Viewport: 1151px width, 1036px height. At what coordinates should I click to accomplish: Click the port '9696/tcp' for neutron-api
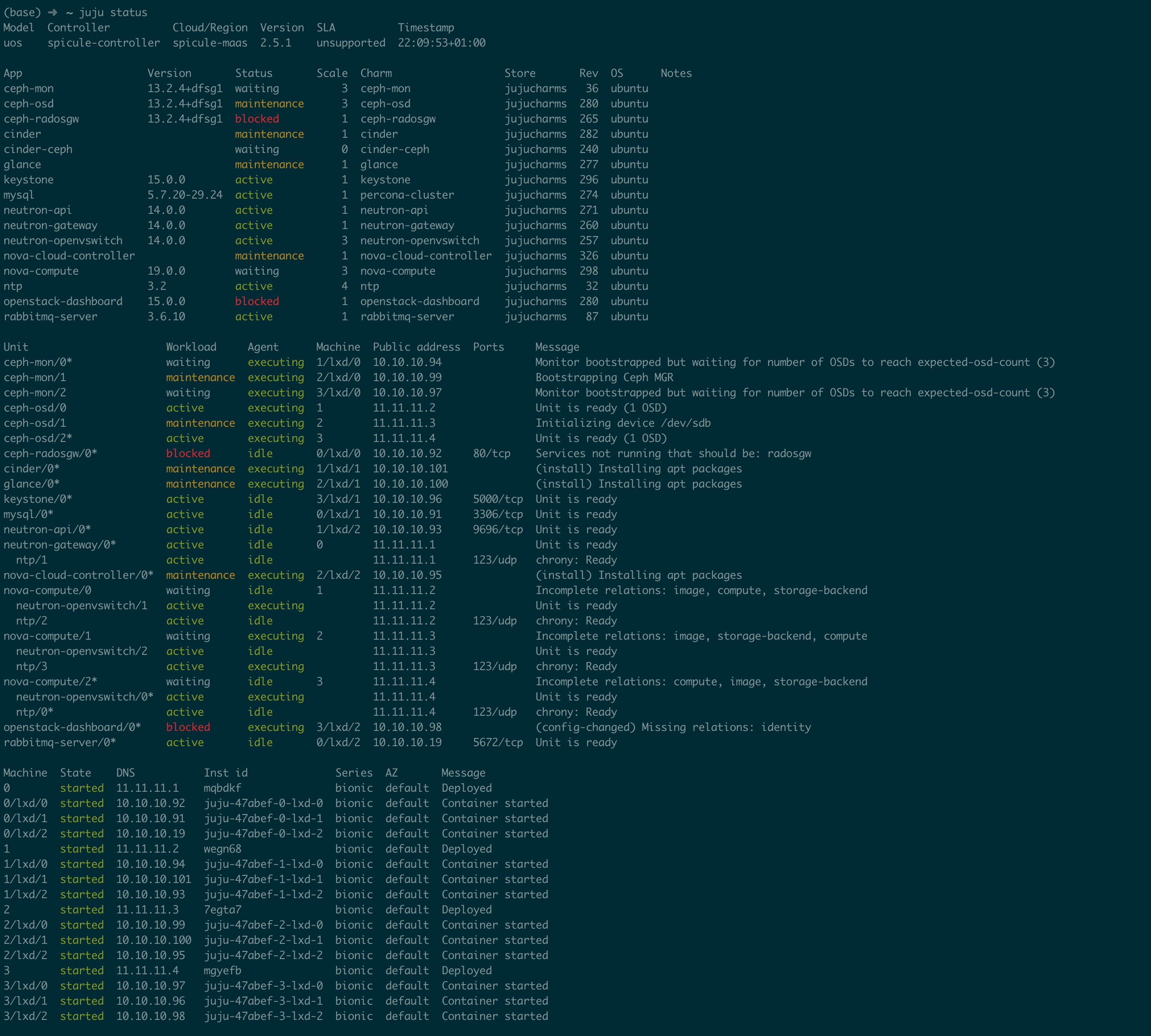tap(498, 529)
